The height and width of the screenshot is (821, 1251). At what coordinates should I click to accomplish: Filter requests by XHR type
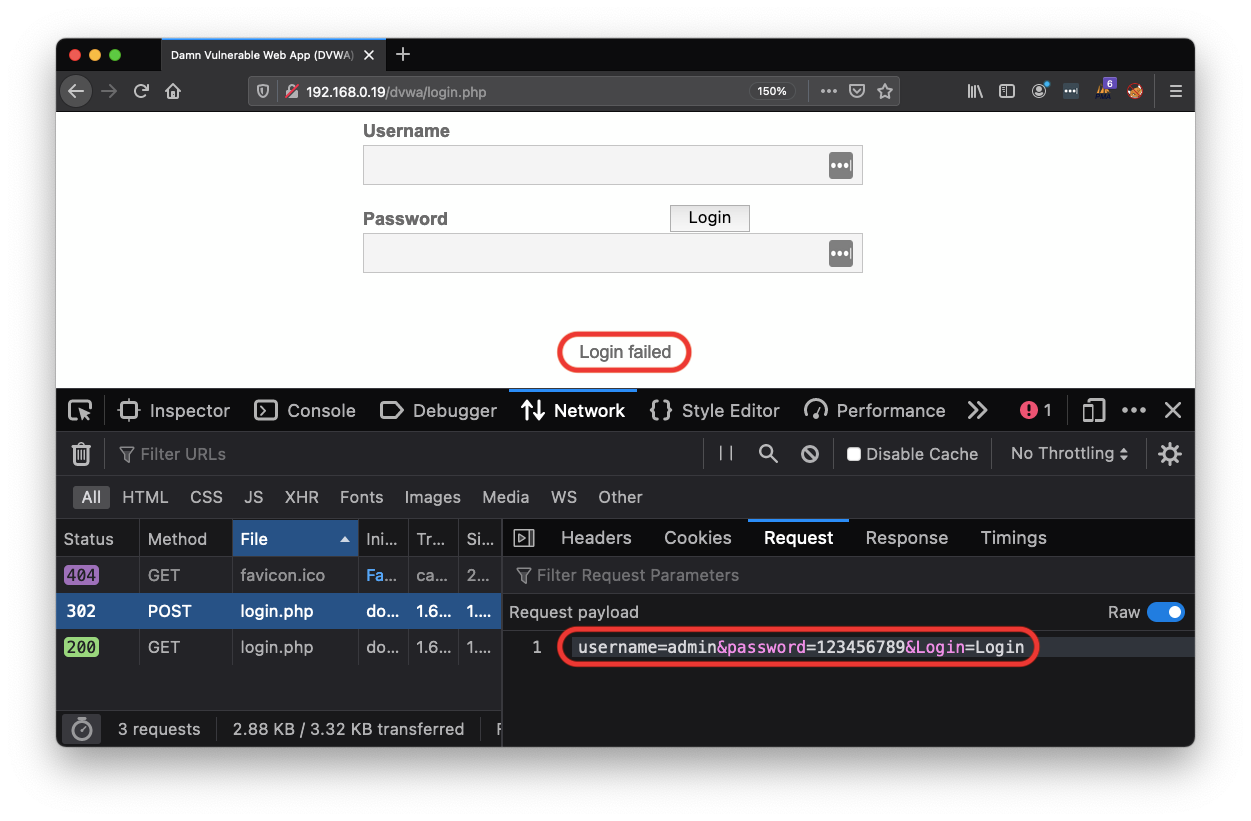(x=301, y=497)
